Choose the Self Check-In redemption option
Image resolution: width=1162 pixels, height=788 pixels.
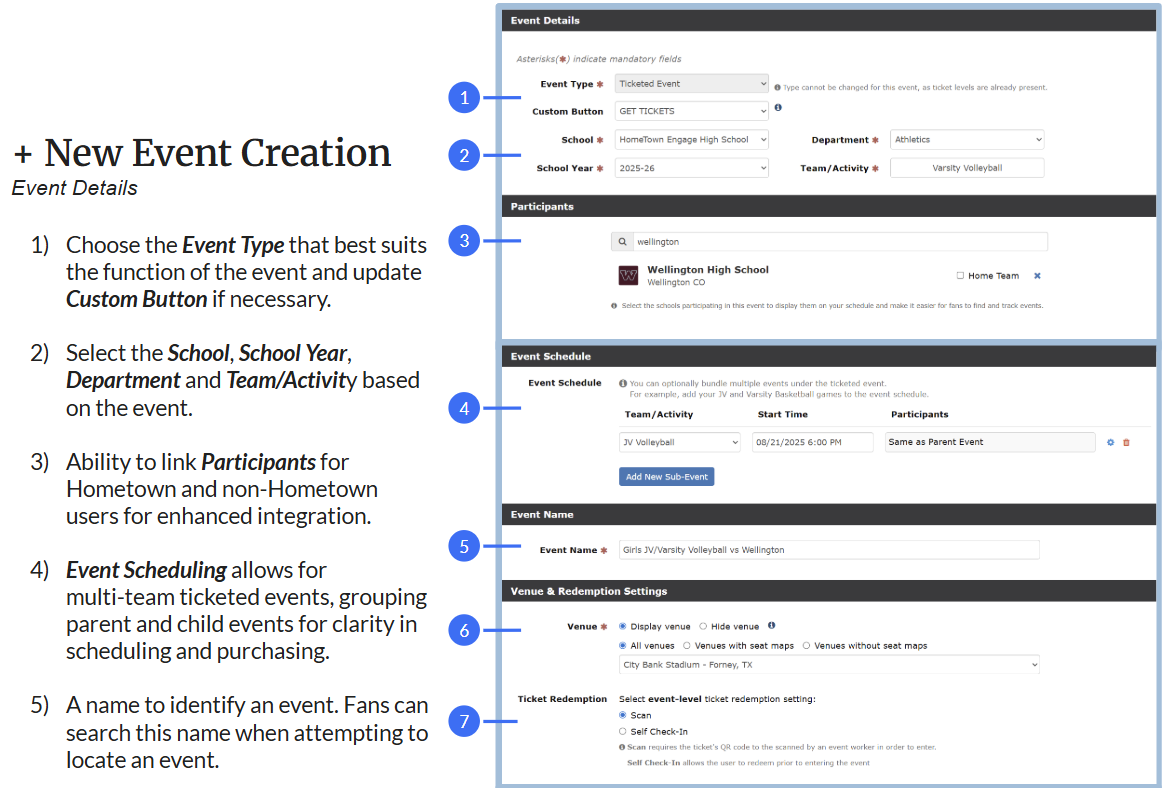(623, 732)
